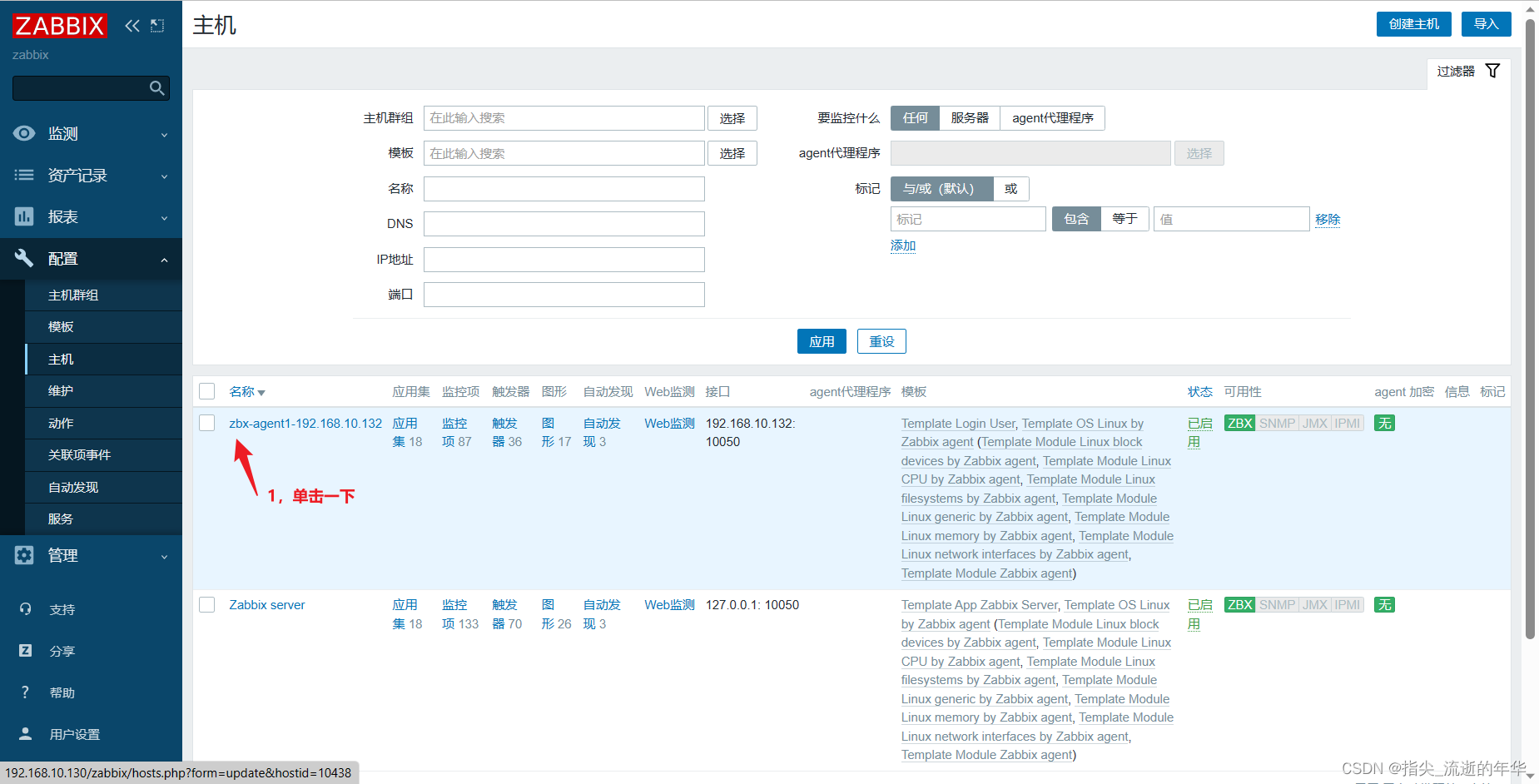Check the select-all hosts checkbox
Image resolution: width=1539 pixels, height=784 pixels.
207,391
